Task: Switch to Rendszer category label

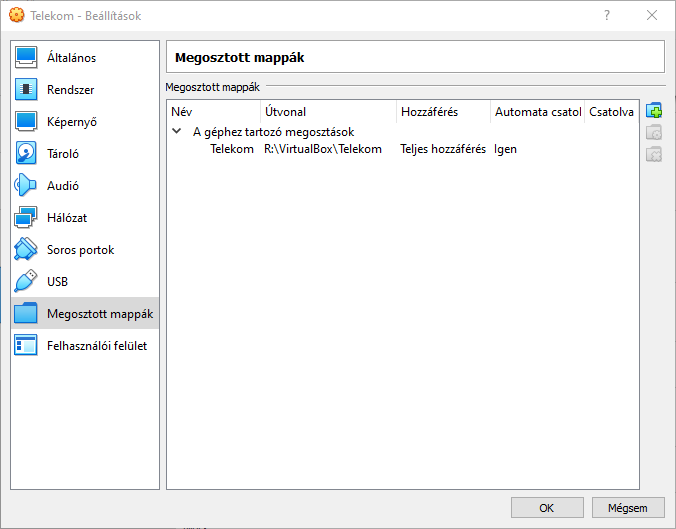Action: pyautogui.click(x=71, y=90)
